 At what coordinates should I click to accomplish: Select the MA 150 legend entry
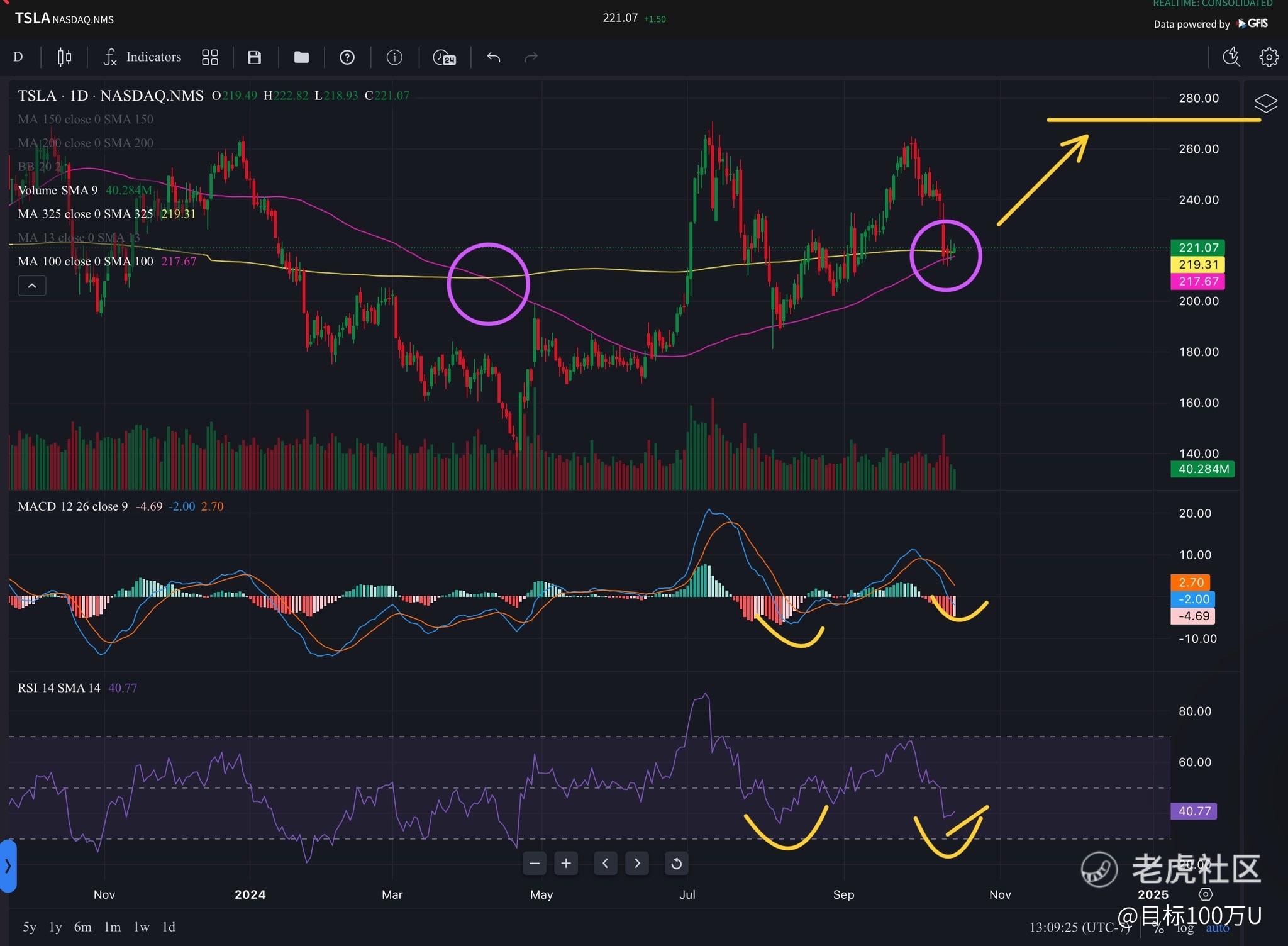[x=86, y=119]
